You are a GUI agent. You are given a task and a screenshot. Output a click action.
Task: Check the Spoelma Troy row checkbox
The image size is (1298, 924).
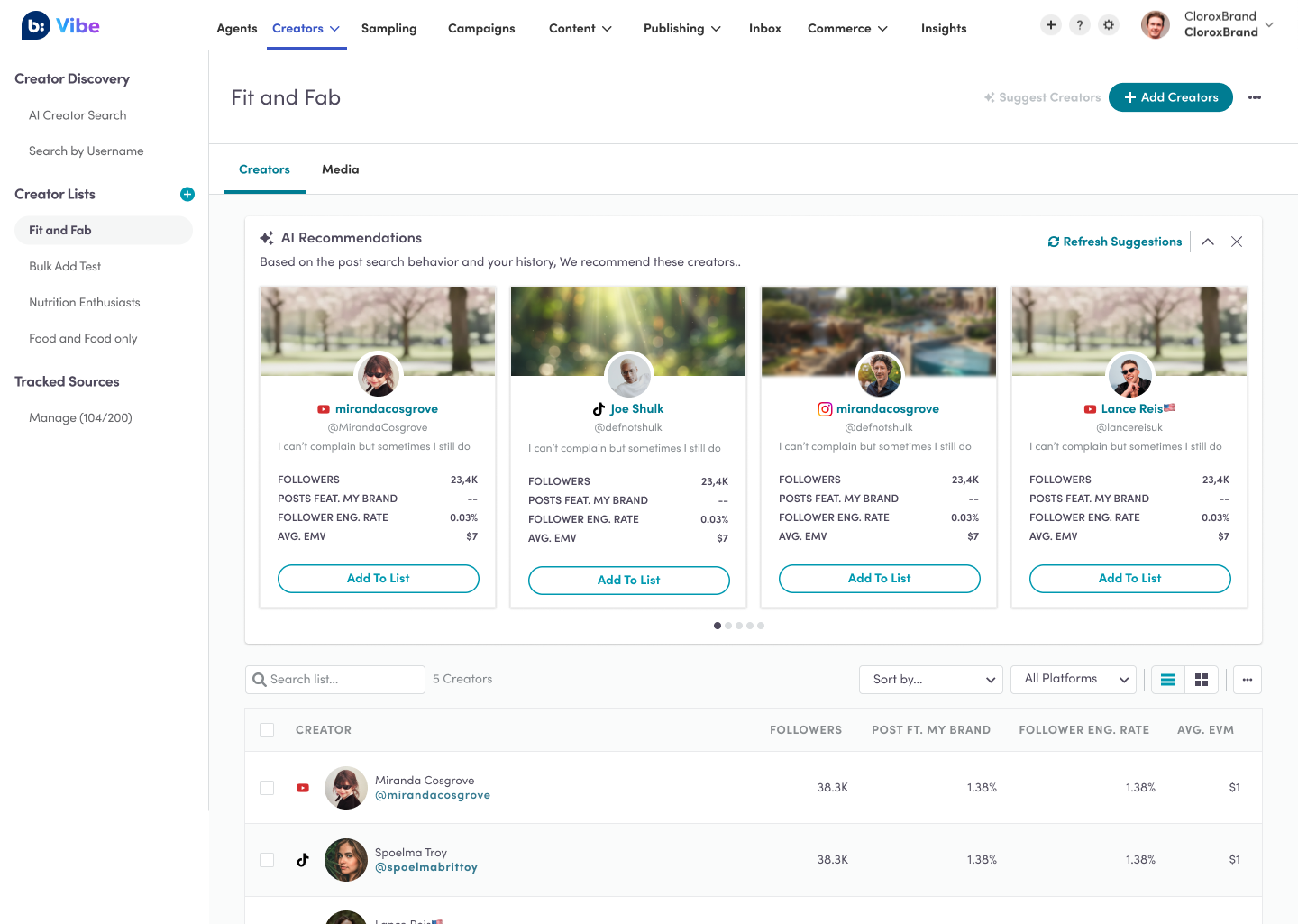[x=267, y=860]
